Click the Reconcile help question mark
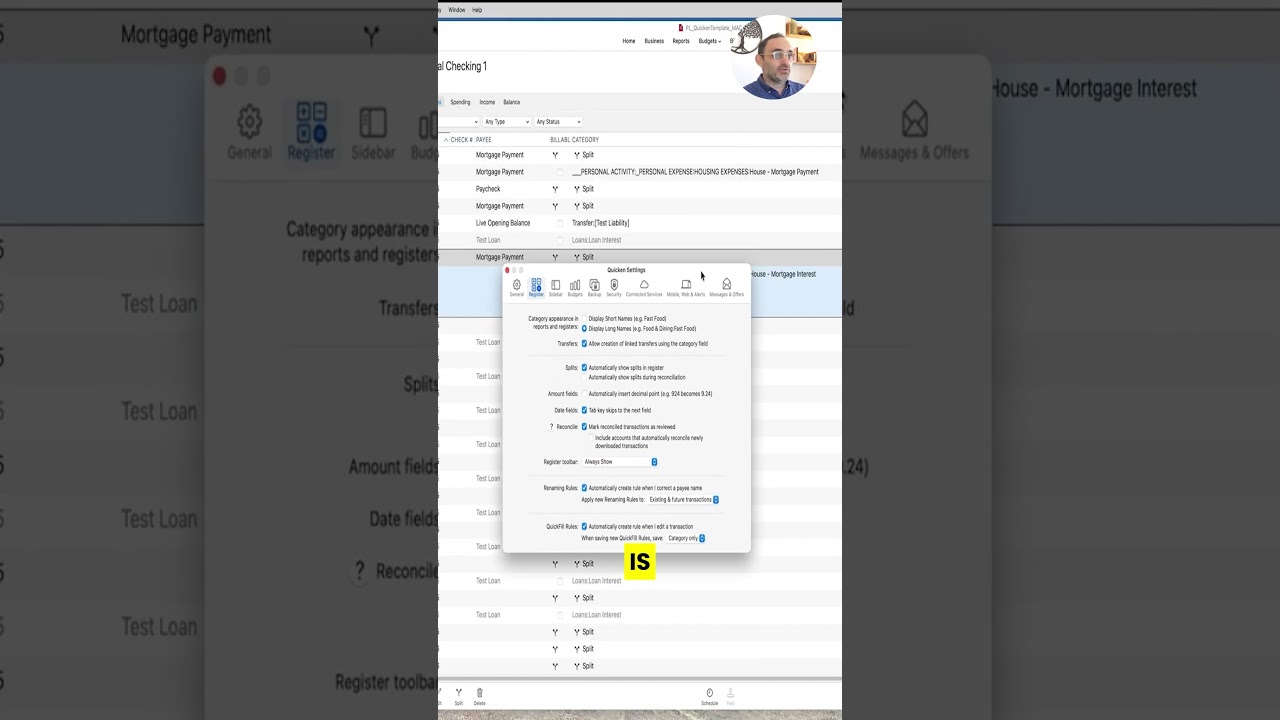This screenshot has height=720, width=1280. click(x=551, y=427)
